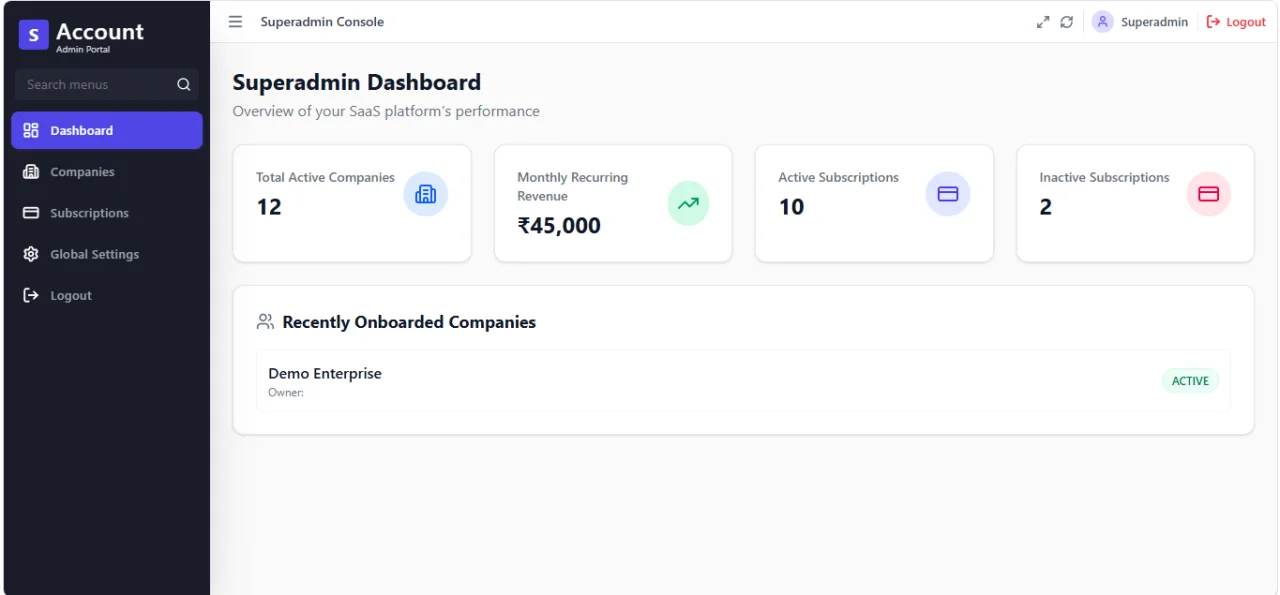Click the Monthly Recurring Revenue label
The image size is (1280, 595).
pos(572,187)
